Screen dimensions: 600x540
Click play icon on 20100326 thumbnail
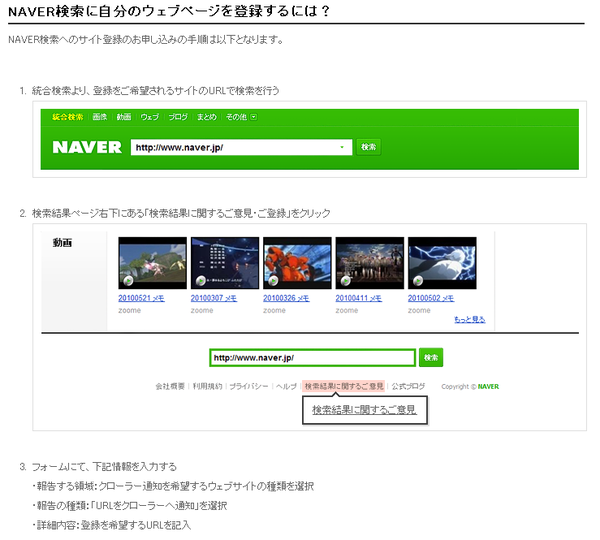coord(273,281)
